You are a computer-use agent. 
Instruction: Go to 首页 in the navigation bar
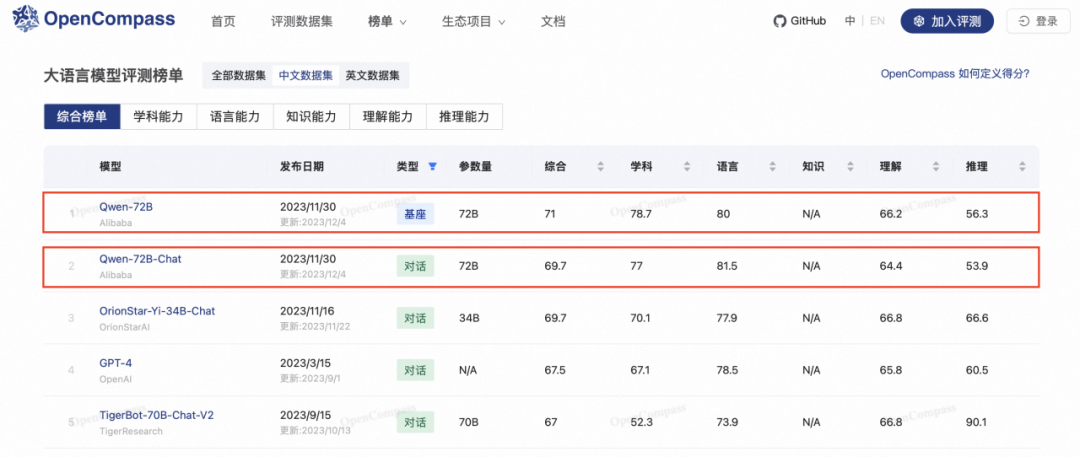[x=222, y=21]
